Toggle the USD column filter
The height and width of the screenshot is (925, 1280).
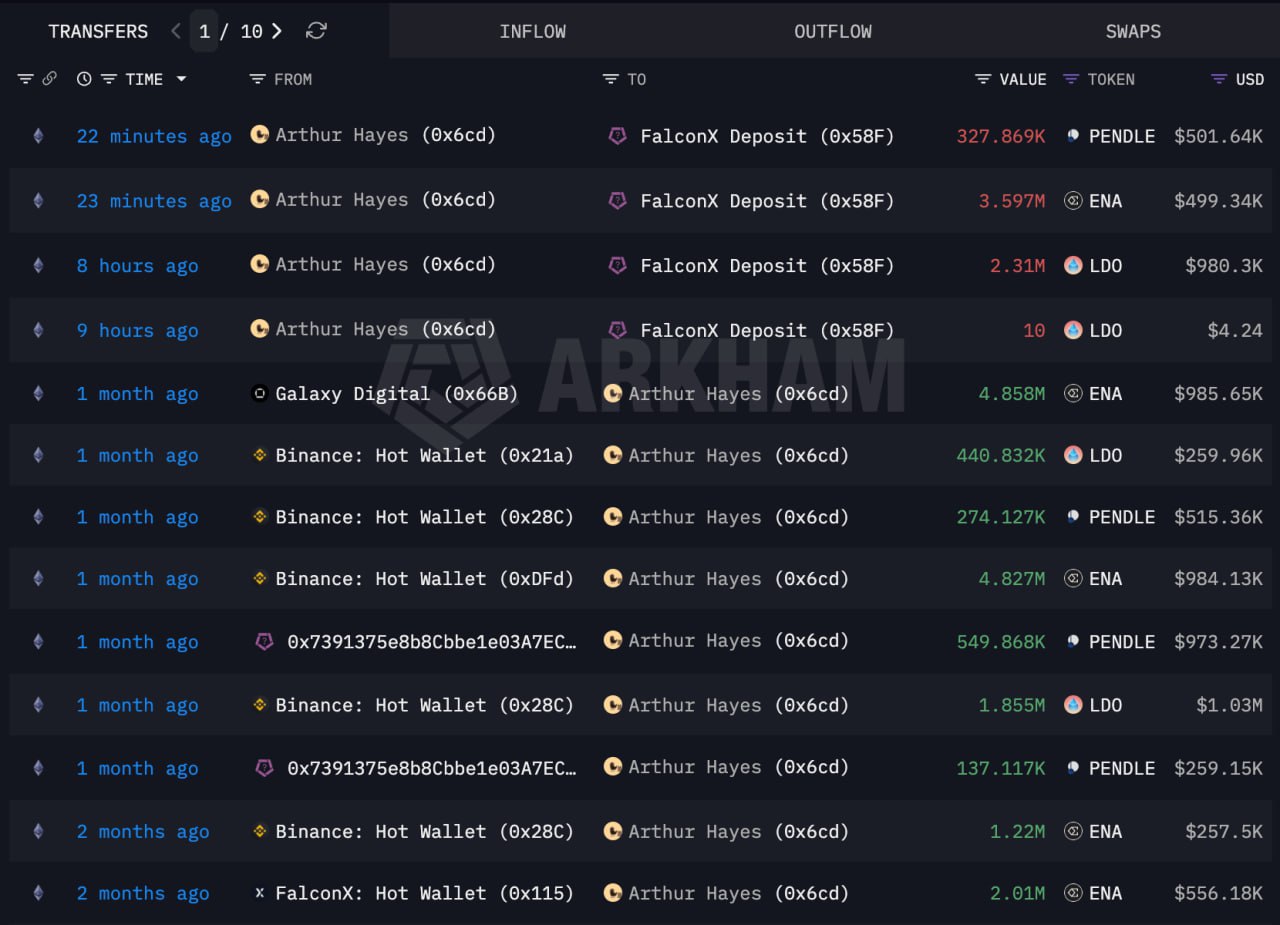tap(1218, 79)
